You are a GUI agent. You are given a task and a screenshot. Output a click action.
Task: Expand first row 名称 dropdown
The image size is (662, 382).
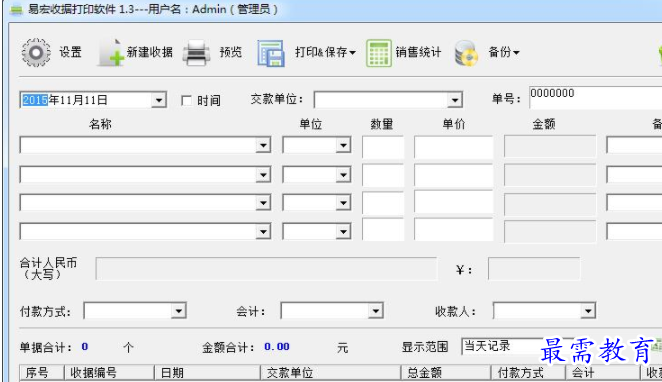[263, 146]
